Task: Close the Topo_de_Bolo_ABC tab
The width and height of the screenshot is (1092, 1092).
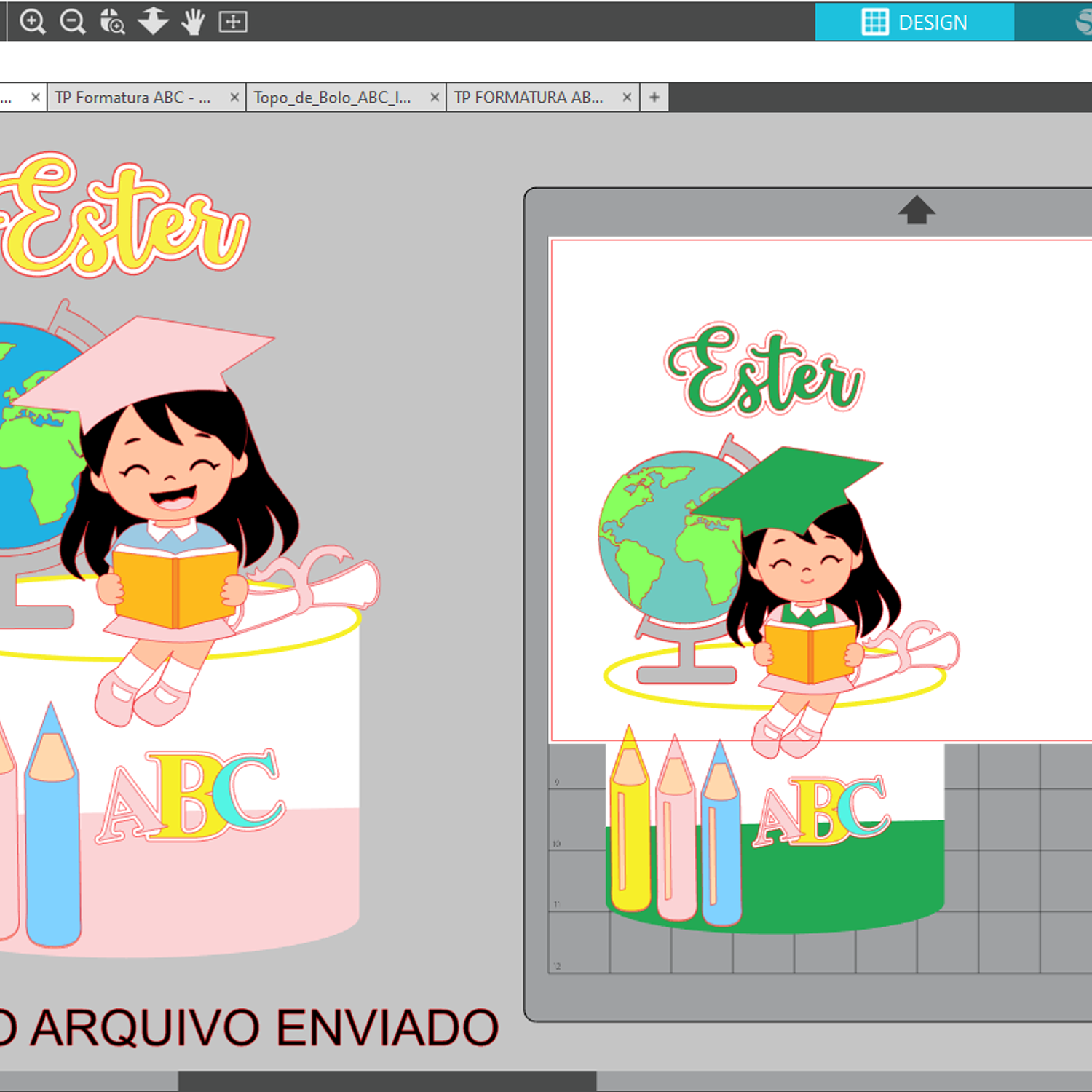Action: [435, 98]
